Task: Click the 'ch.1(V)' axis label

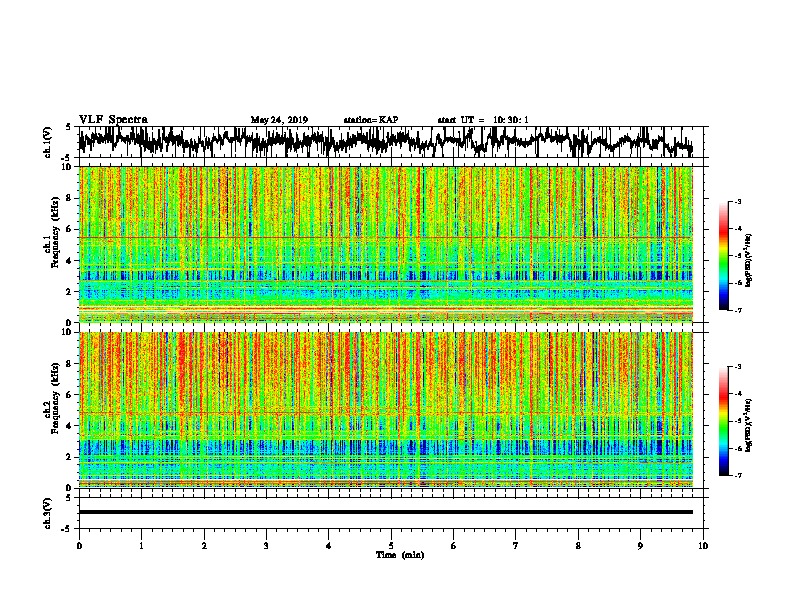Action: (x=48, y=142)
